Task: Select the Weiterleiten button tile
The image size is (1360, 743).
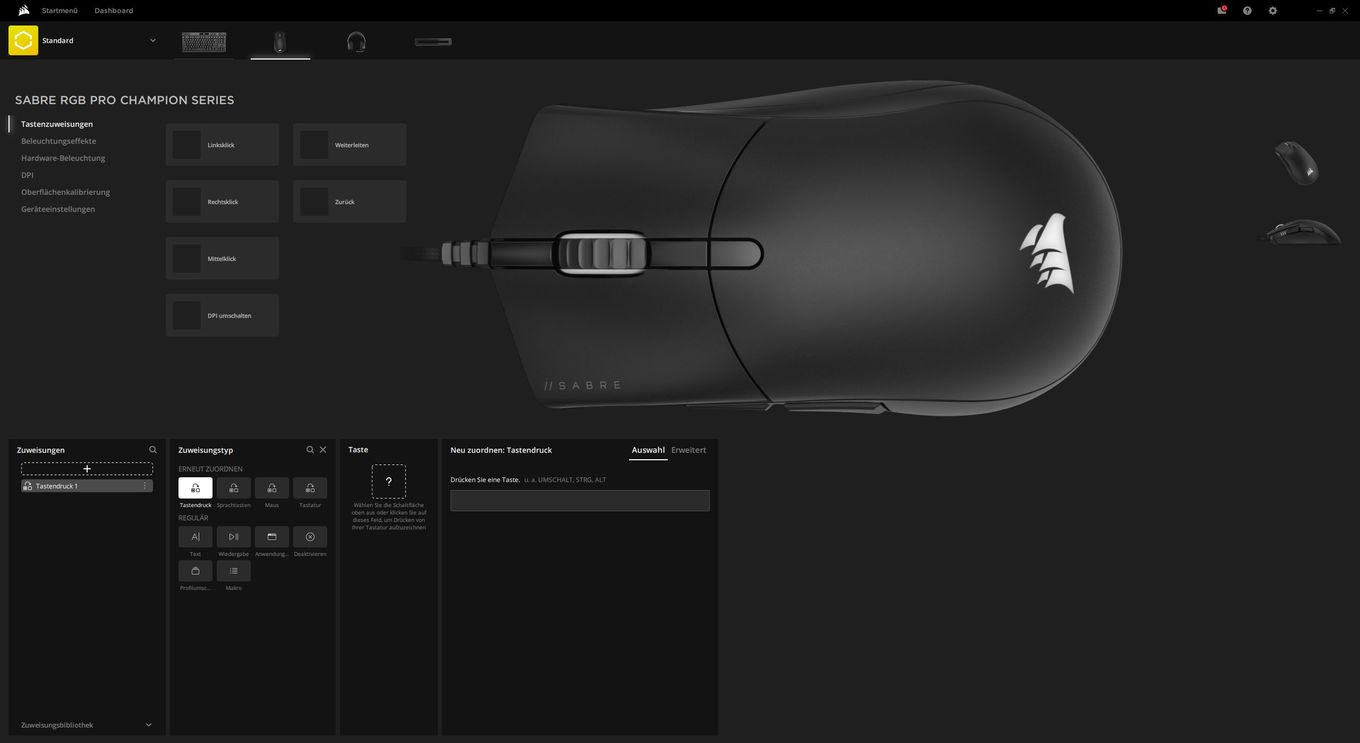Action: point(350,145)
